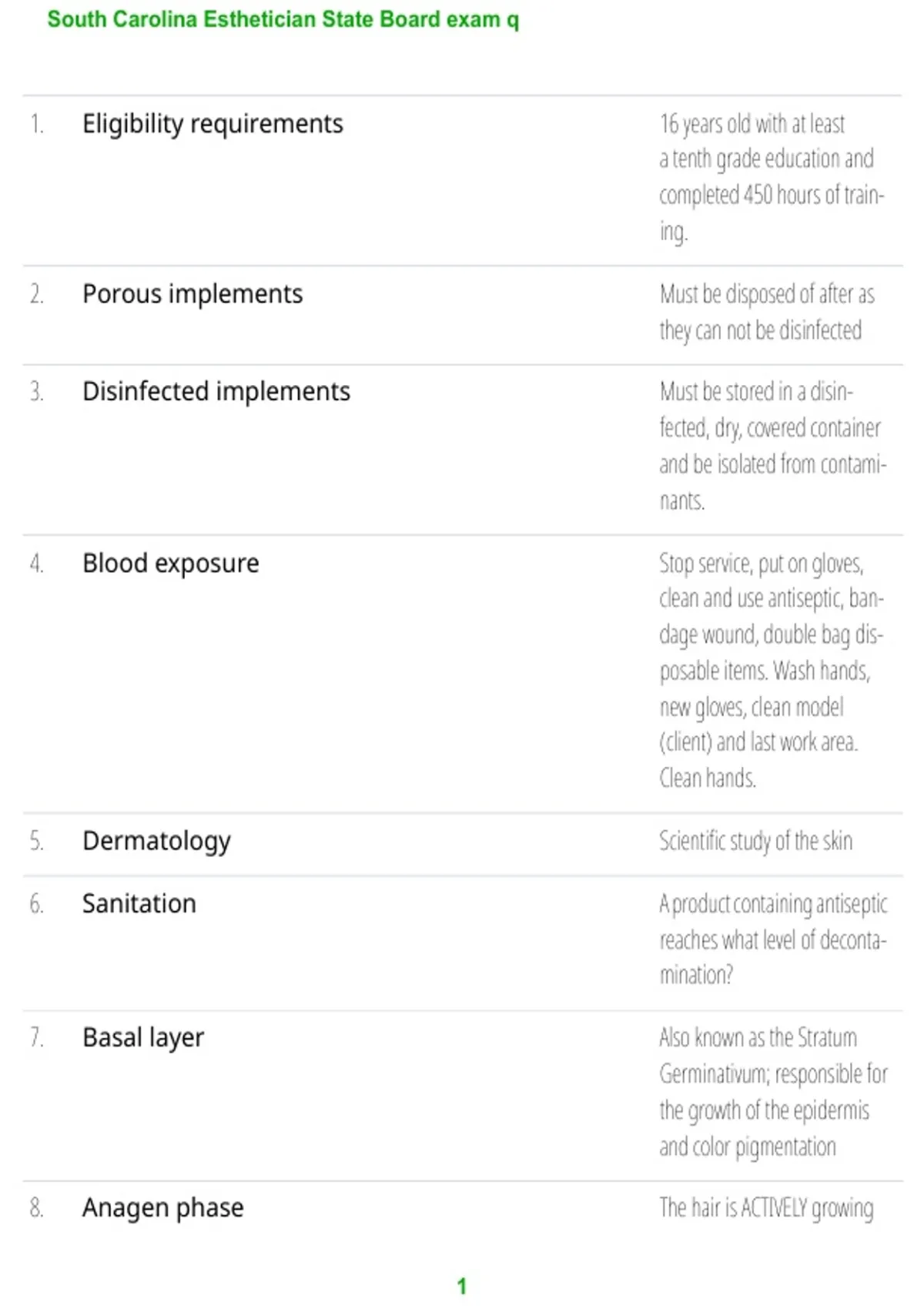
Task: Select the 'Blood exposure' term
Action: click(x=171, y=564)
